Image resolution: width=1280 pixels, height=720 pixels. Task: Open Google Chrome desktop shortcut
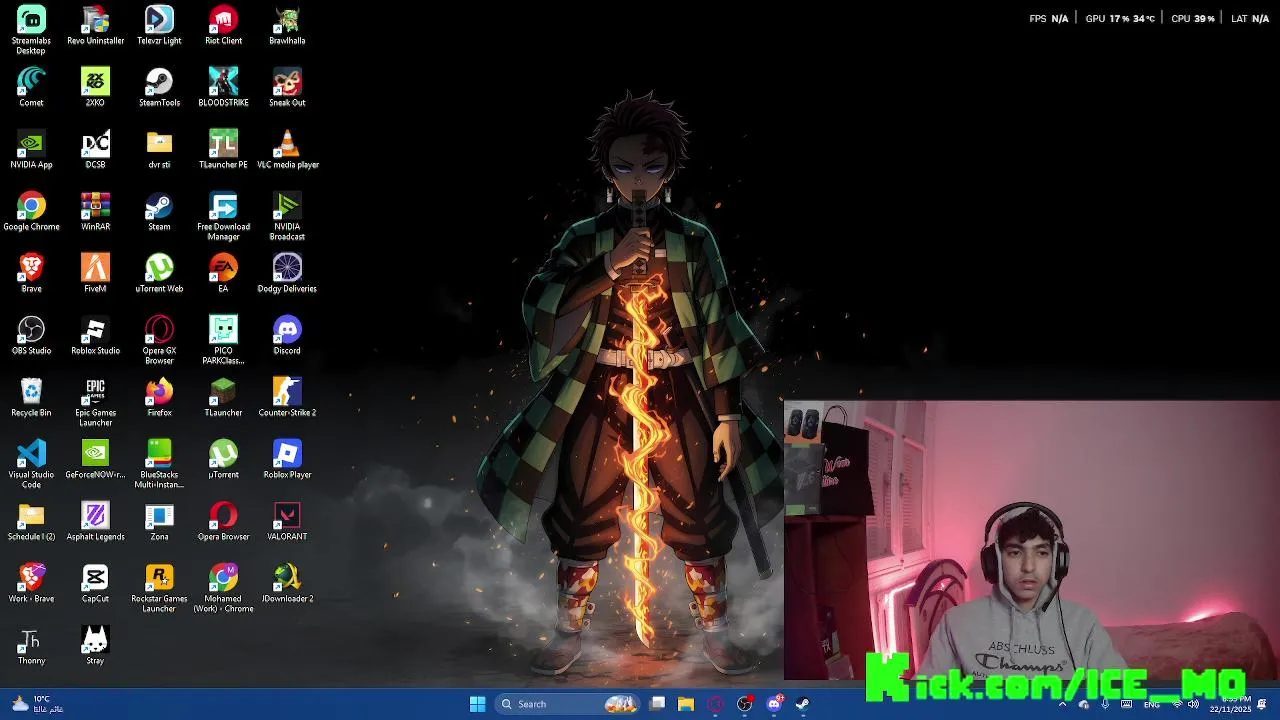point(31,212)
